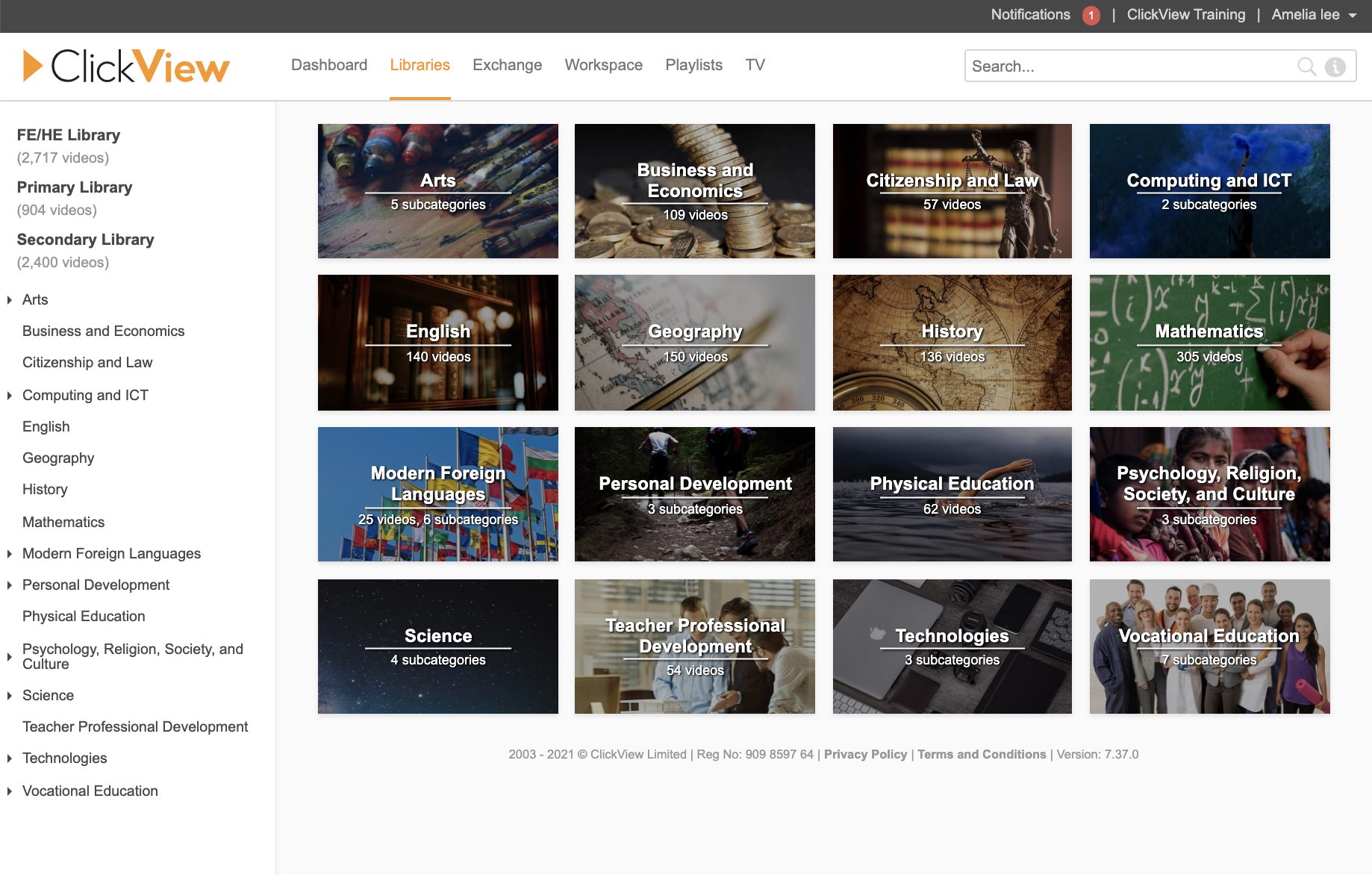Open the Terms and Conditions link
The height and width of the screenshot is (875, 1372).
982,755
